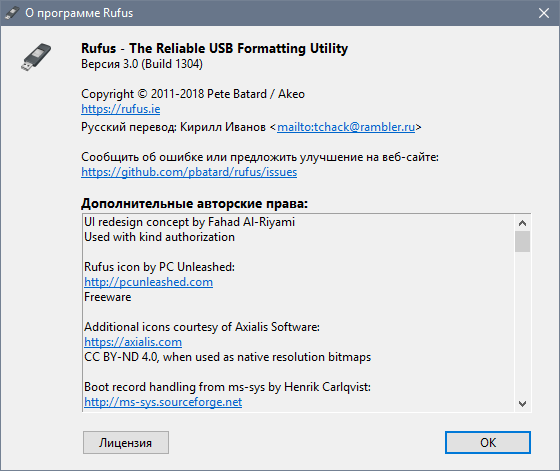The height and width of the screenshot is (471, 560).
Task: Click the empty scrollbar track below the thumb
Action: tap(522, 324)
